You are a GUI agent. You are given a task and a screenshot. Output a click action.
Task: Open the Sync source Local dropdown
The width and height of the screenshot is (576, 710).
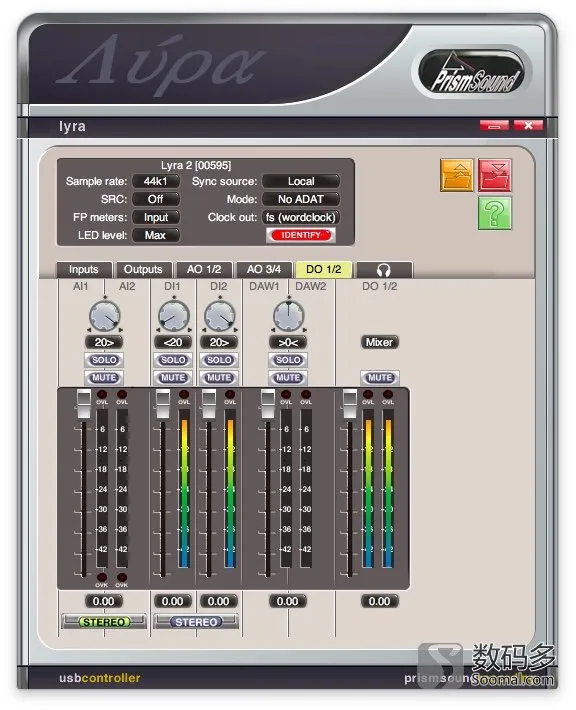pyautogui.click(x=301, y=181)
